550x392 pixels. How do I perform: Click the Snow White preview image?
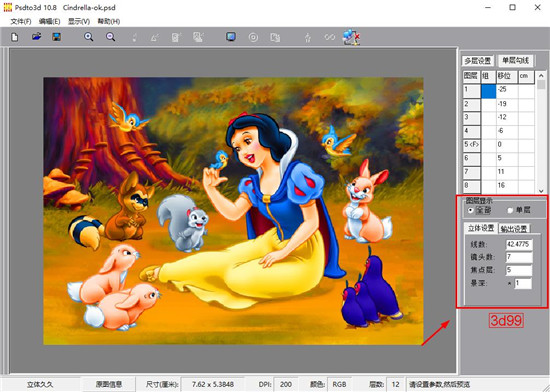point(233,211)
